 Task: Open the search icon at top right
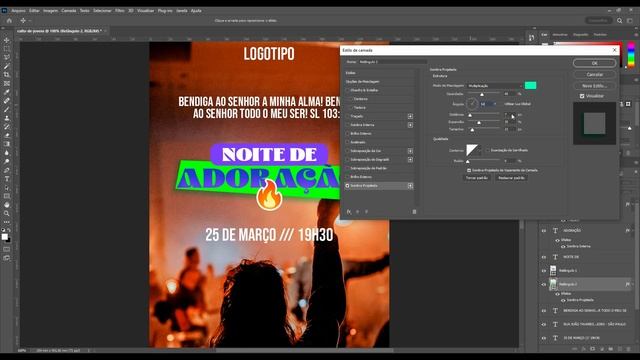(x=620, y=20)
